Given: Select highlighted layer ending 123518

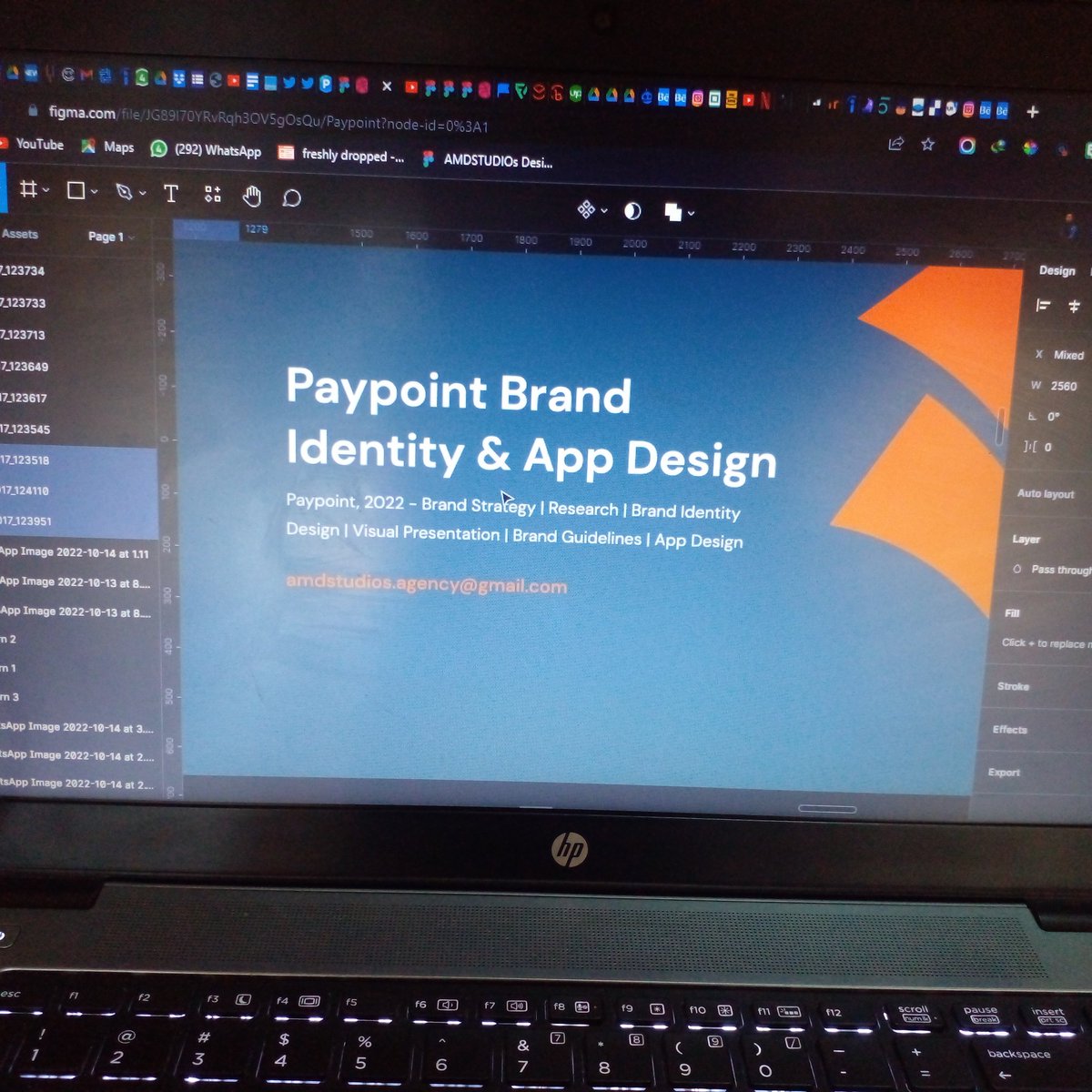Looking at the screenshot, I should coord(78,460).
